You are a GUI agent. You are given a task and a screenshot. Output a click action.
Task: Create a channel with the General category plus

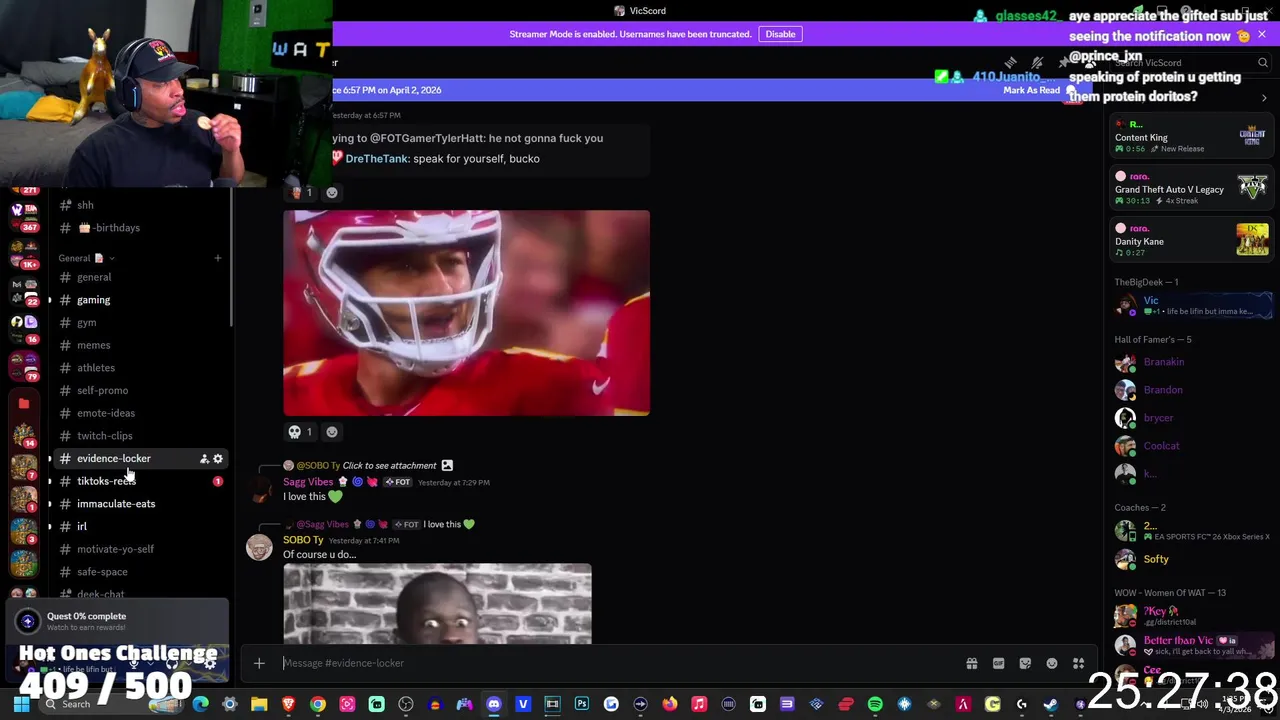coord(217,258)
